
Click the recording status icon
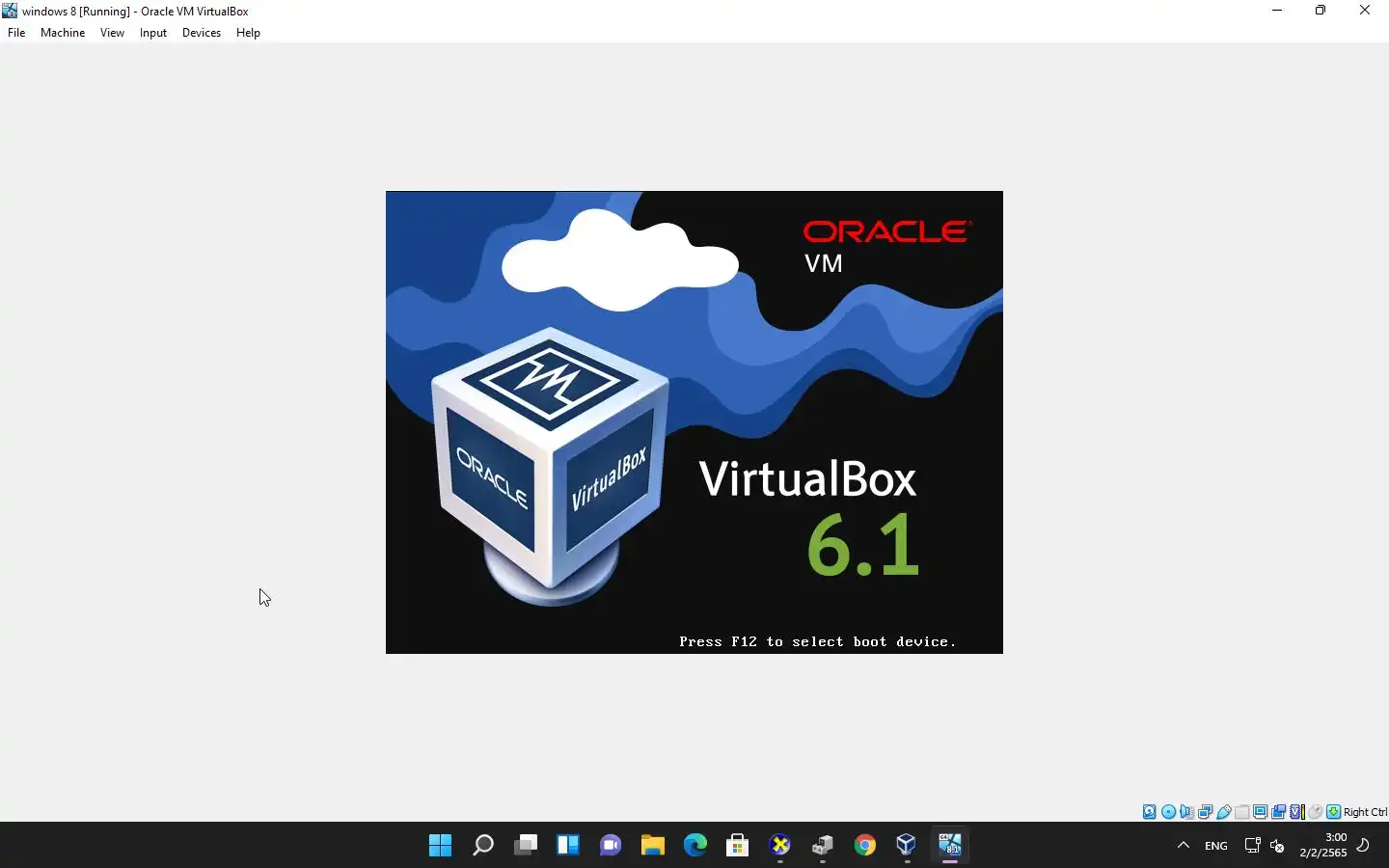[x=1279, y=812]
